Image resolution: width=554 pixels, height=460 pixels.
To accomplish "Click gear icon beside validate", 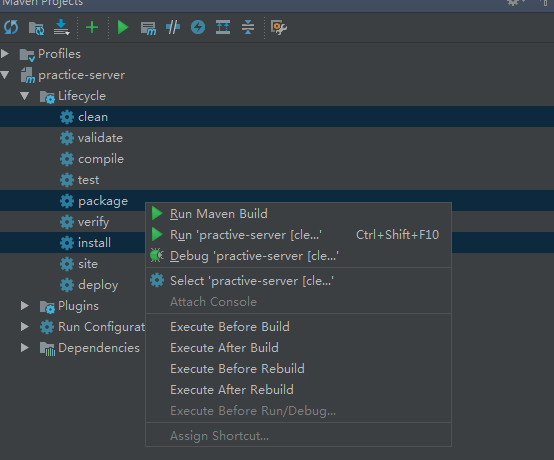I will [x=67, y=138].
